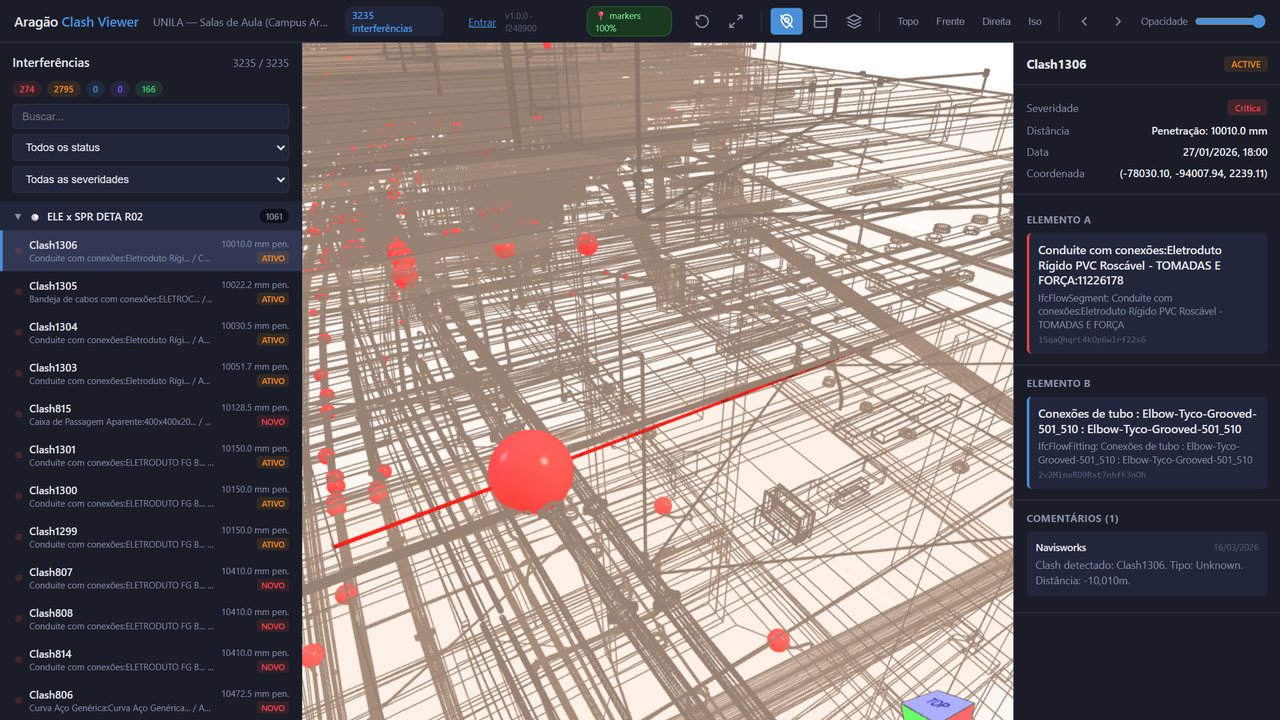The width and height of the screenshot is (1280, 720).
Task: Toggle the red 274 severity filter badge
Action: tap(27, 89)
